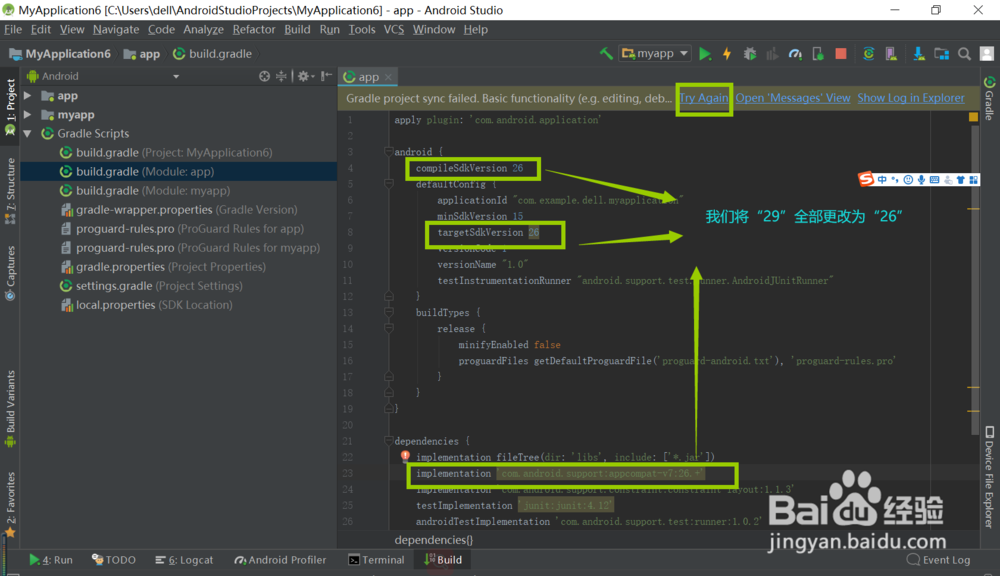Launch Android Profiler from the bottom bar
Viewport: 1000px width, 576px height.
coord(280,560)
